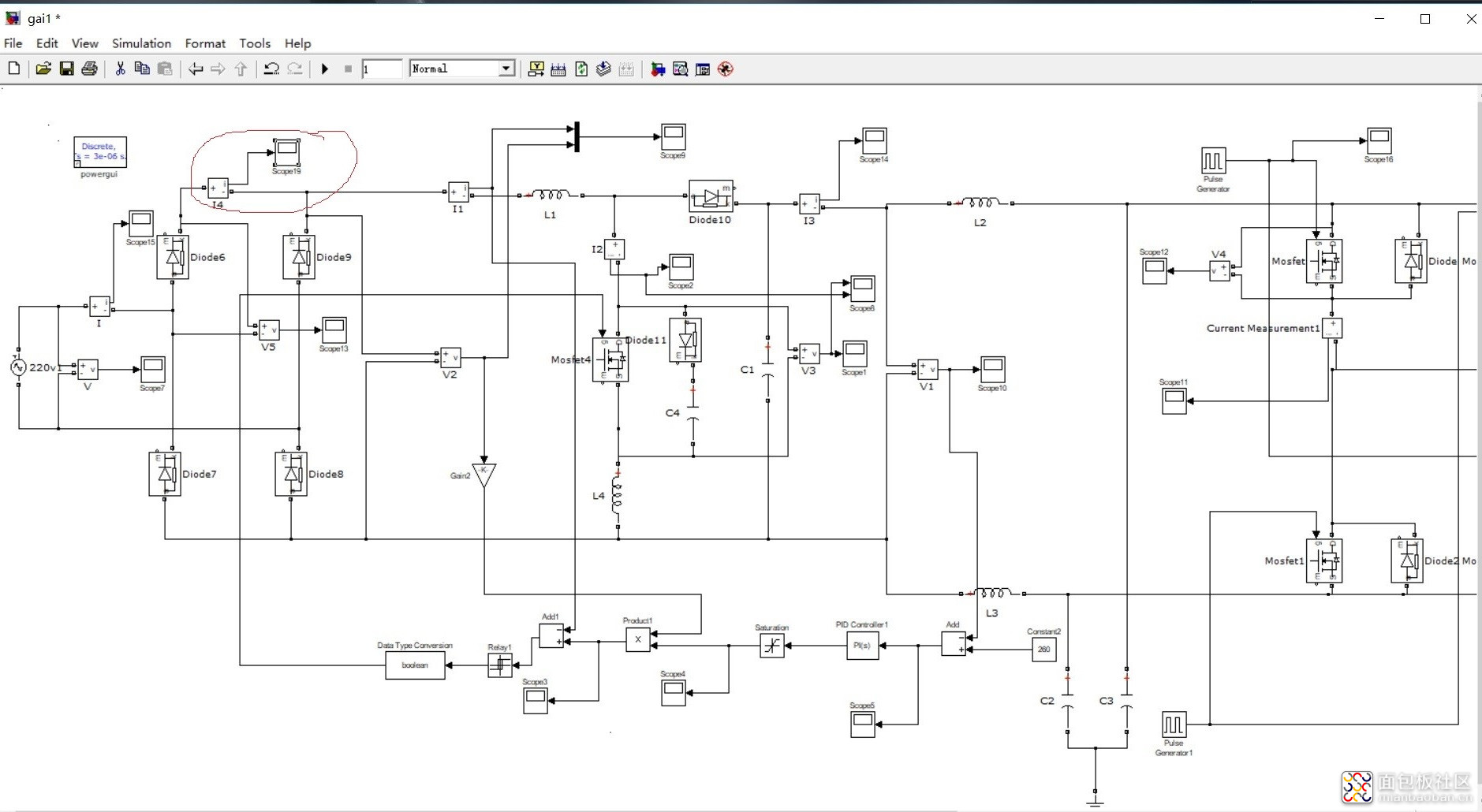
Task: Select the Product1 multiplier block
Action: pos(638,639)
